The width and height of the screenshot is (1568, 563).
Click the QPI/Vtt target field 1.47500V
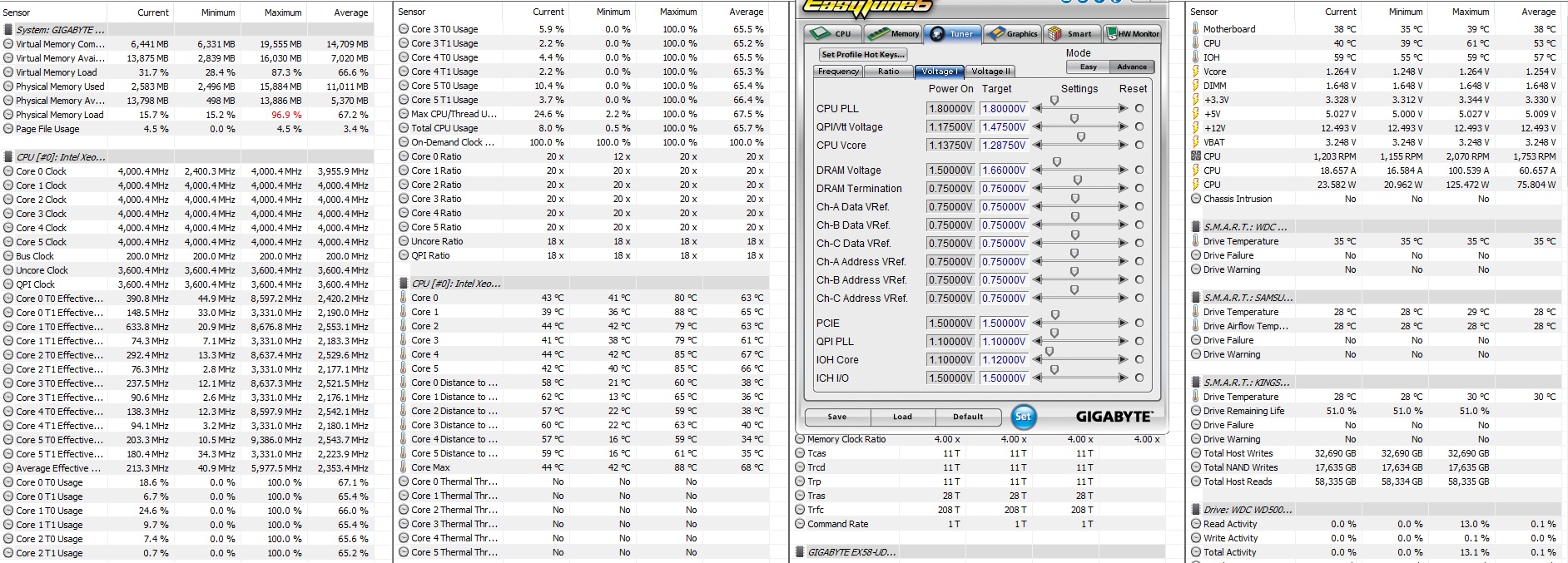[x=1004, y=126]
